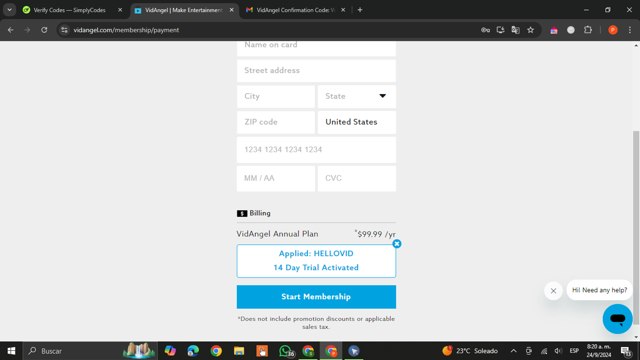Viewport: 640px width, 360px height.
Task: Open the Windows Start menu
Action: pyautogui.click(x=11, y=351)
